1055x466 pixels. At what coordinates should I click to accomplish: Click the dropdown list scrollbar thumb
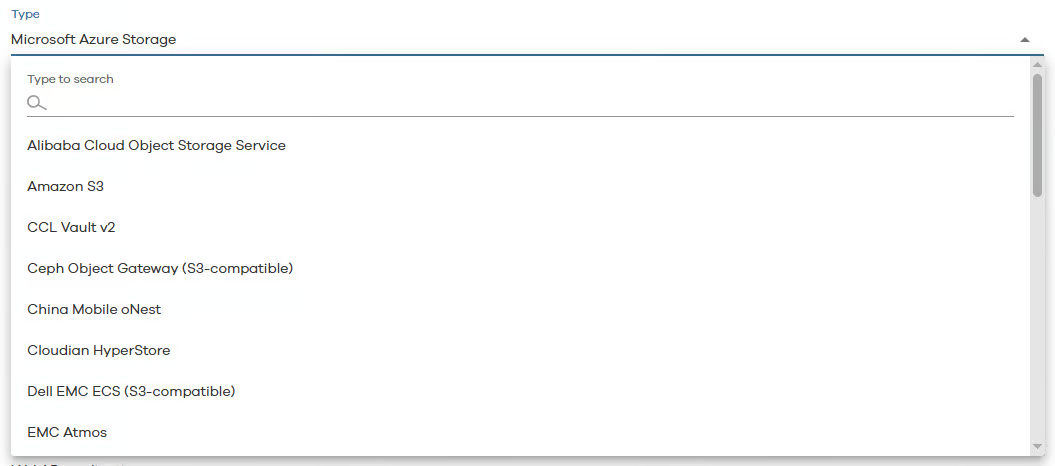point(1037,135)
